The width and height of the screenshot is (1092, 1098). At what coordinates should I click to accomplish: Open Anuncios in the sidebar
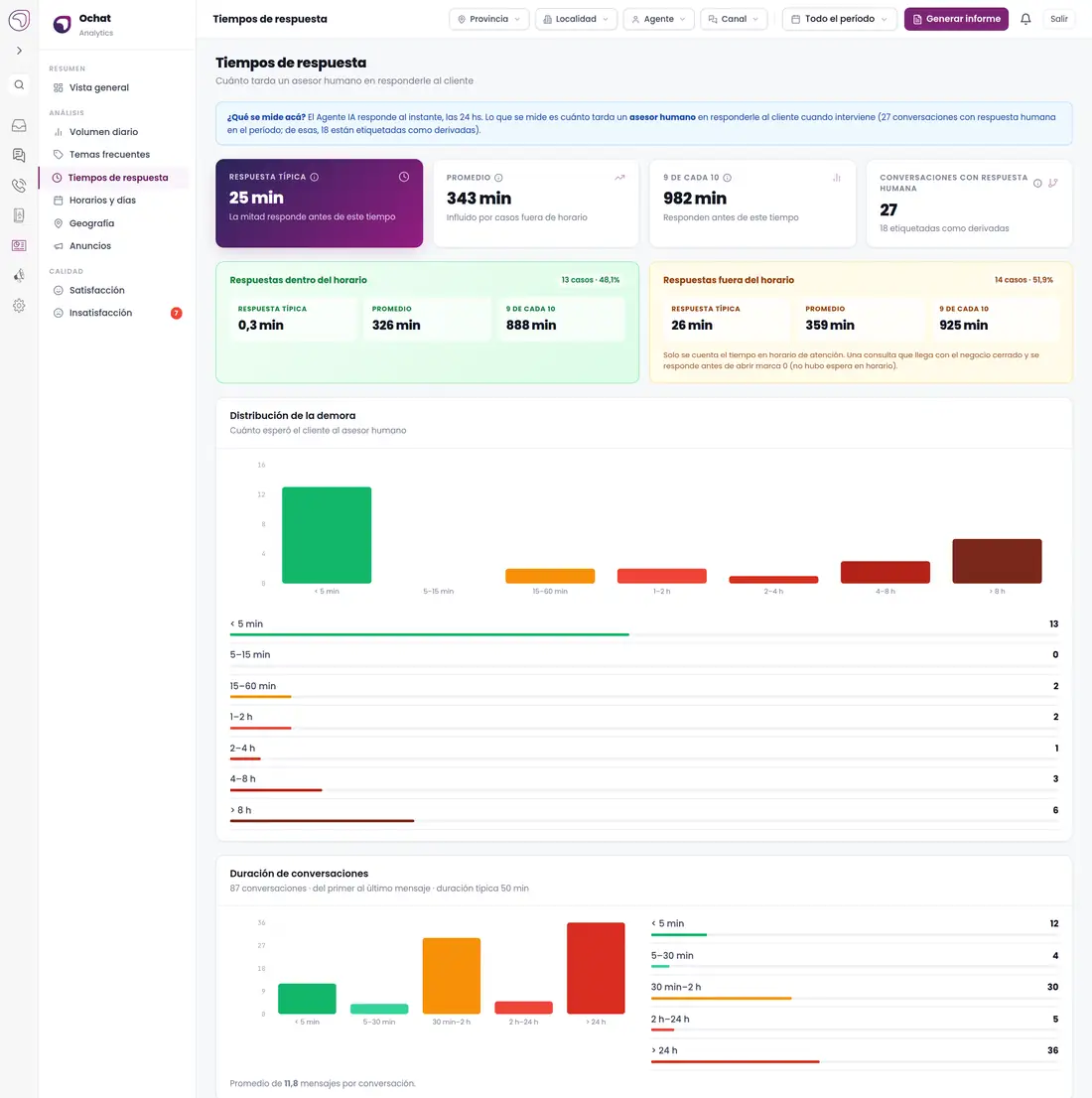tap(113, 246)
